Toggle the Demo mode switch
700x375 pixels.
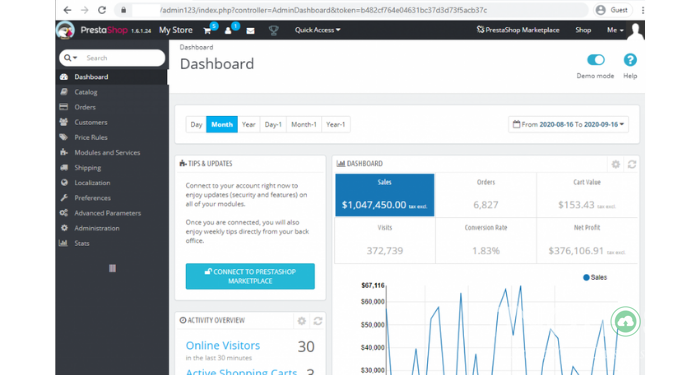click(596, 60)
